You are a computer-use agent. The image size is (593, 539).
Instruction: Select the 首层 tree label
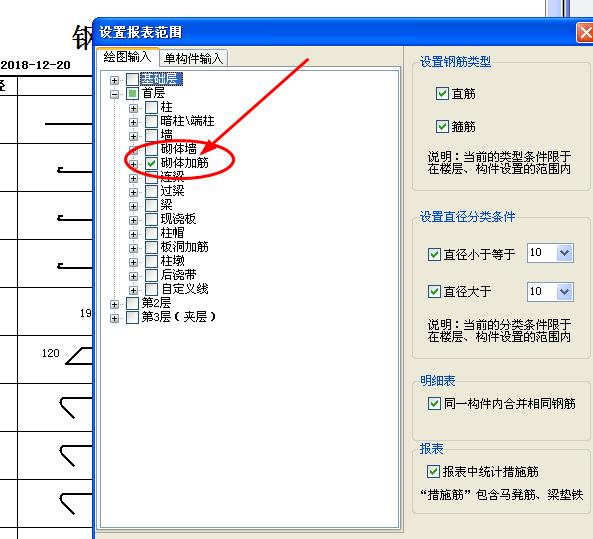[153, 93]
